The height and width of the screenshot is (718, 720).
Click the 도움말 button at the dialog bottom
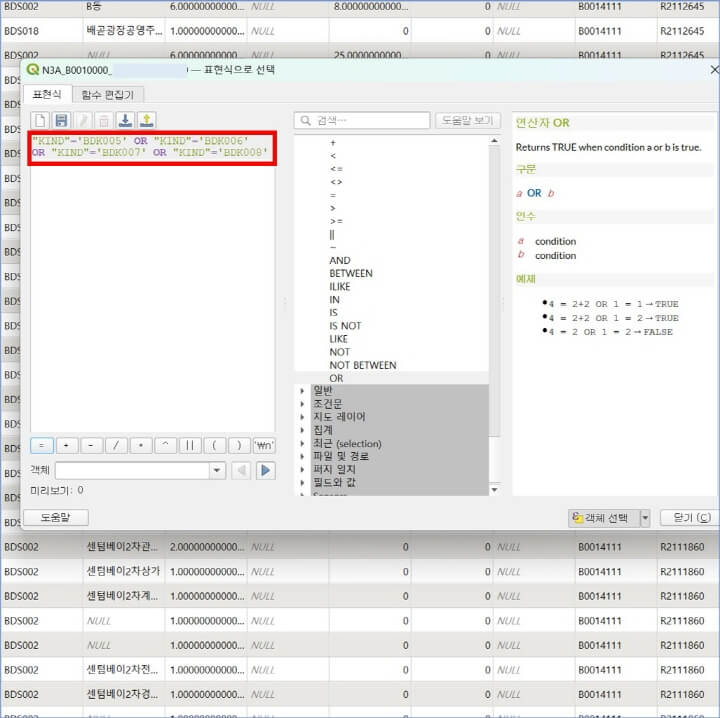[x=56, y=517]
